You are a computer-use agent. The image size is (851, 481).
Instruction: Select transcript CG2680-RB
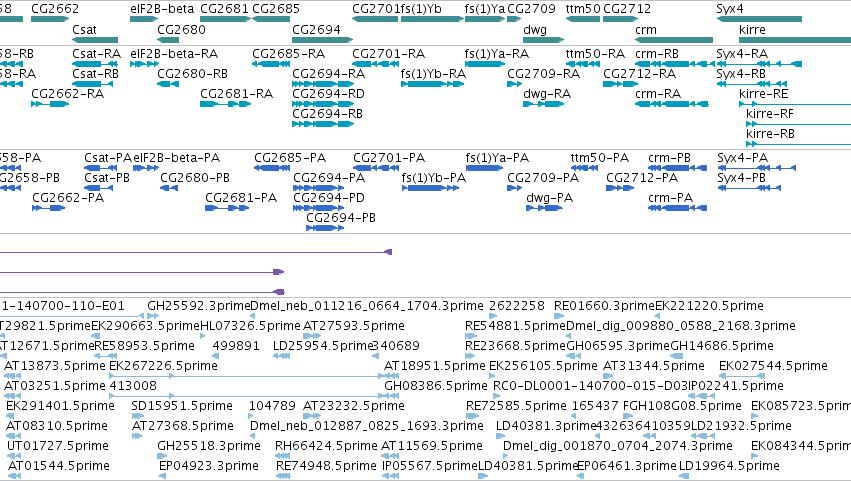coord(168,84)
